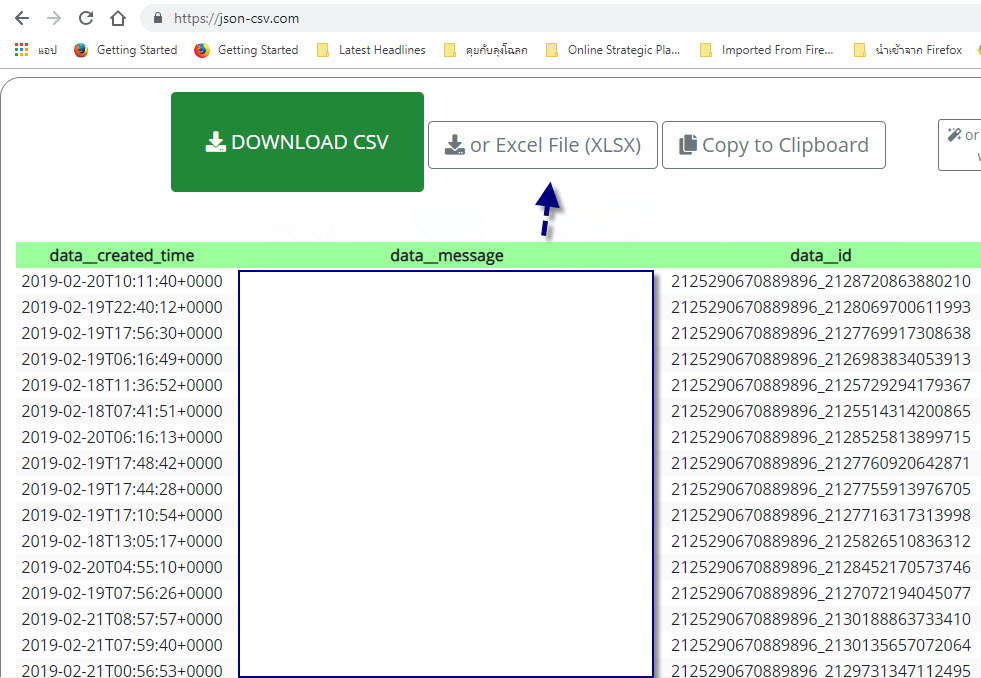This screenshot has width=981, height=678.
Task: Select id 2125290670889896_212776991730863
Action: coord(820,333)
